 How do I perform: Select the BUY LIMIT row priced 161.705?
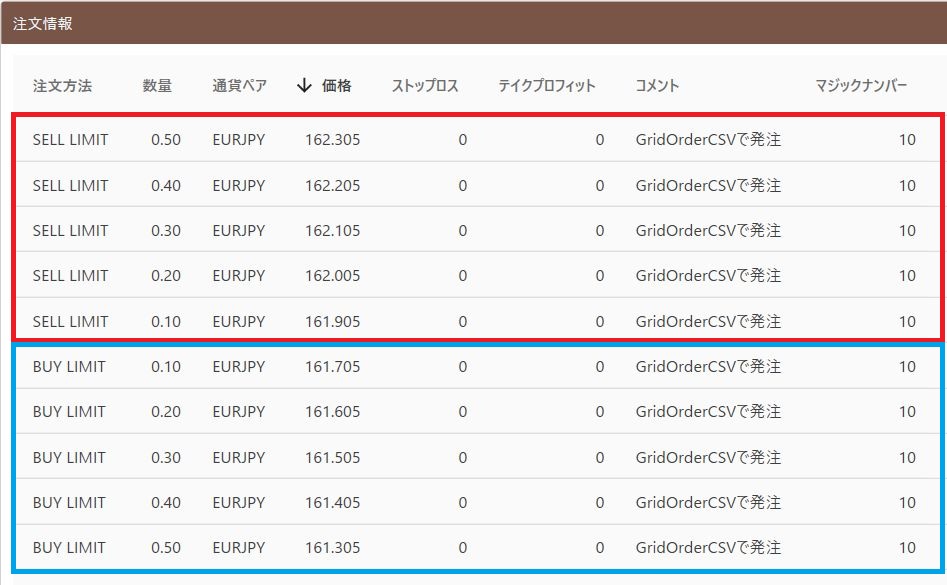coord(477,366)
